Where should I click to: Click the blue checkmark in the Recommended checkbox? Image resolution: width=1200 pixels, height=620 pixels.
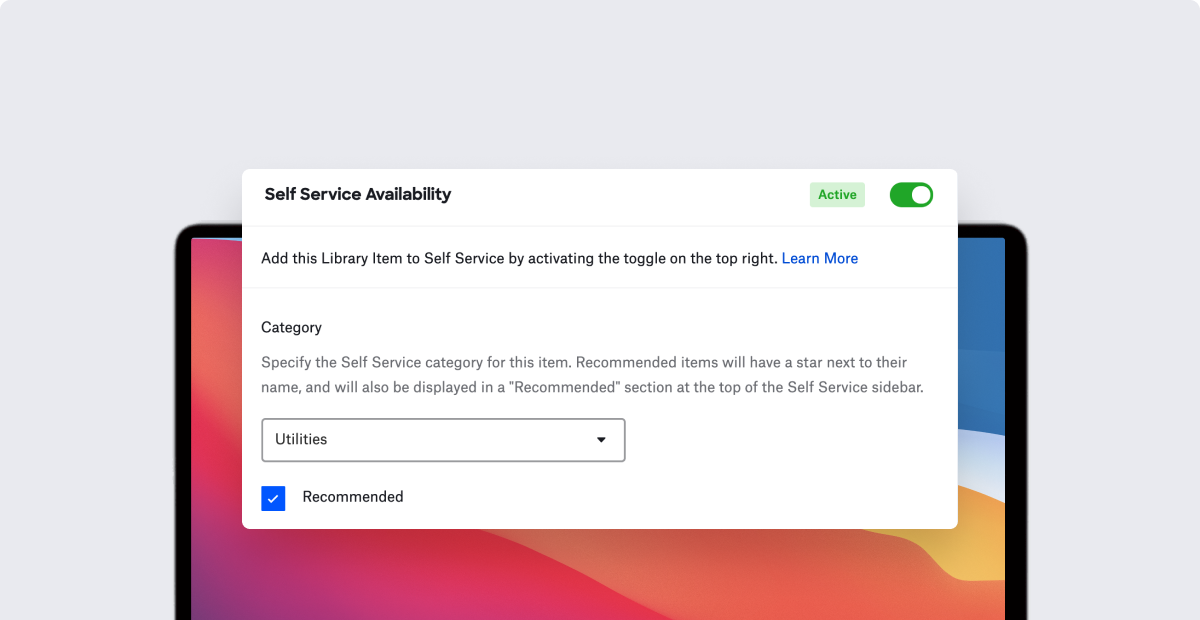coord(273,497)
